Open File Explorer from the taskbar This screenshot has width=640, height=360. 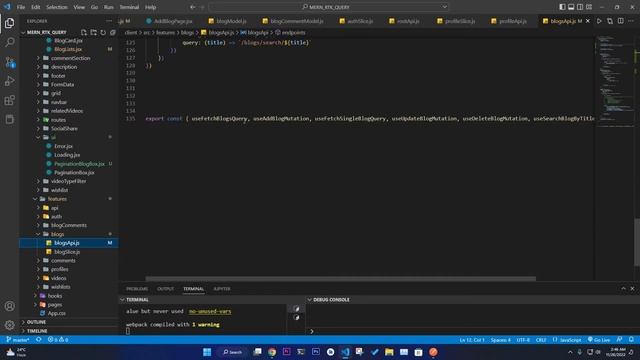389,352
